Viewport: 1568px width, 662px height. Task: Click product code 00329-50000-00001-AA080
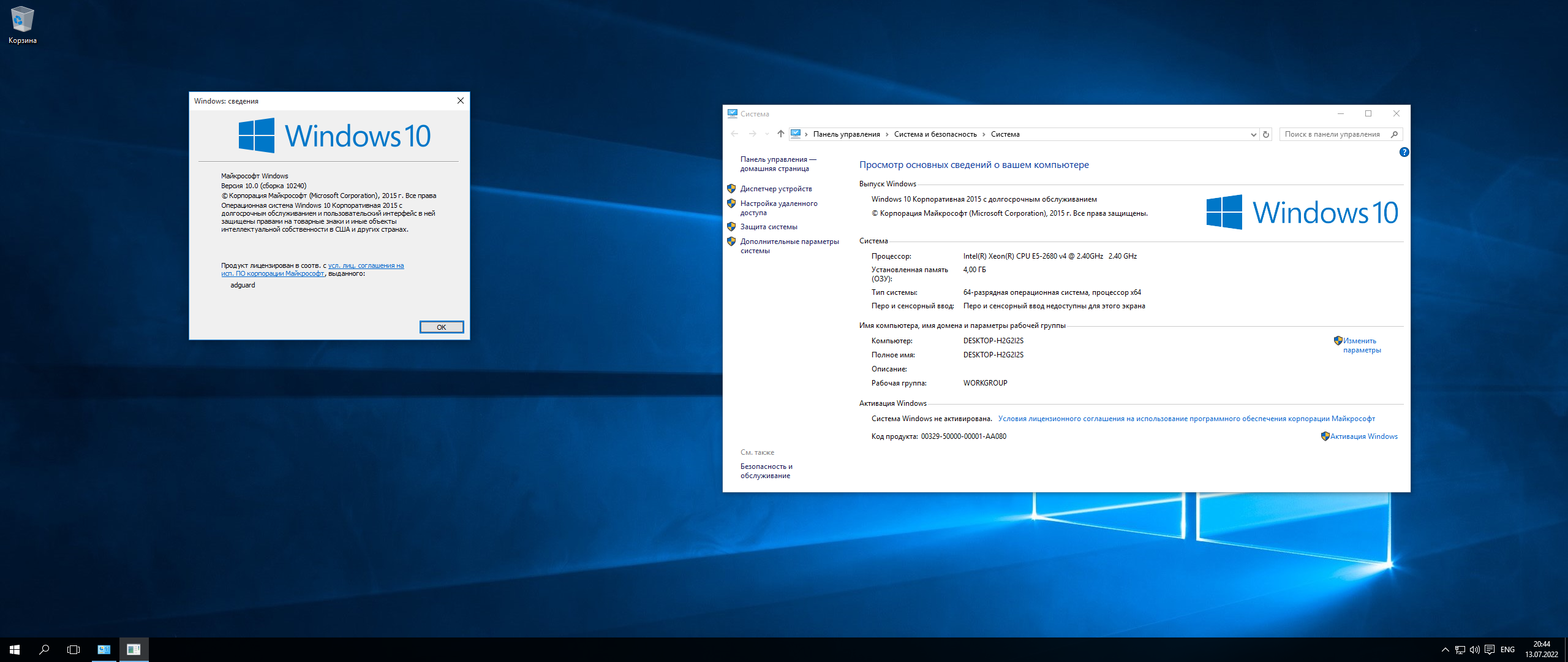coord(963,436)
